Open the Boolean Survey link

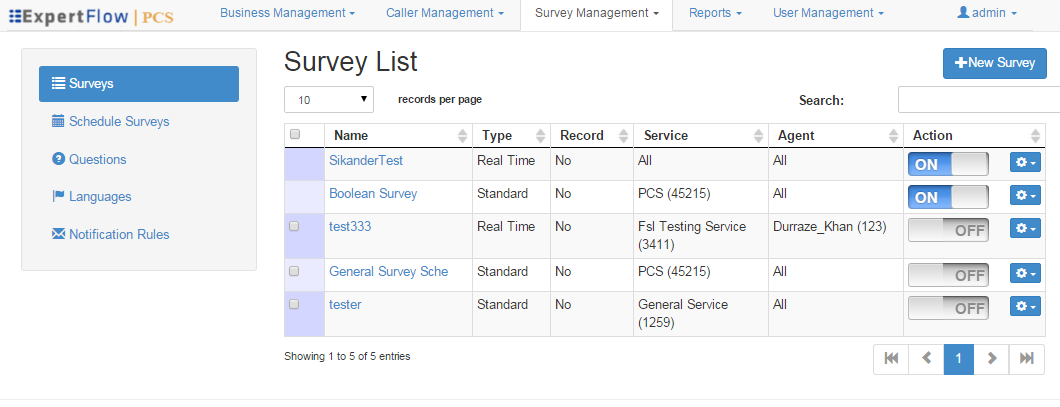[x=373, y=194]
